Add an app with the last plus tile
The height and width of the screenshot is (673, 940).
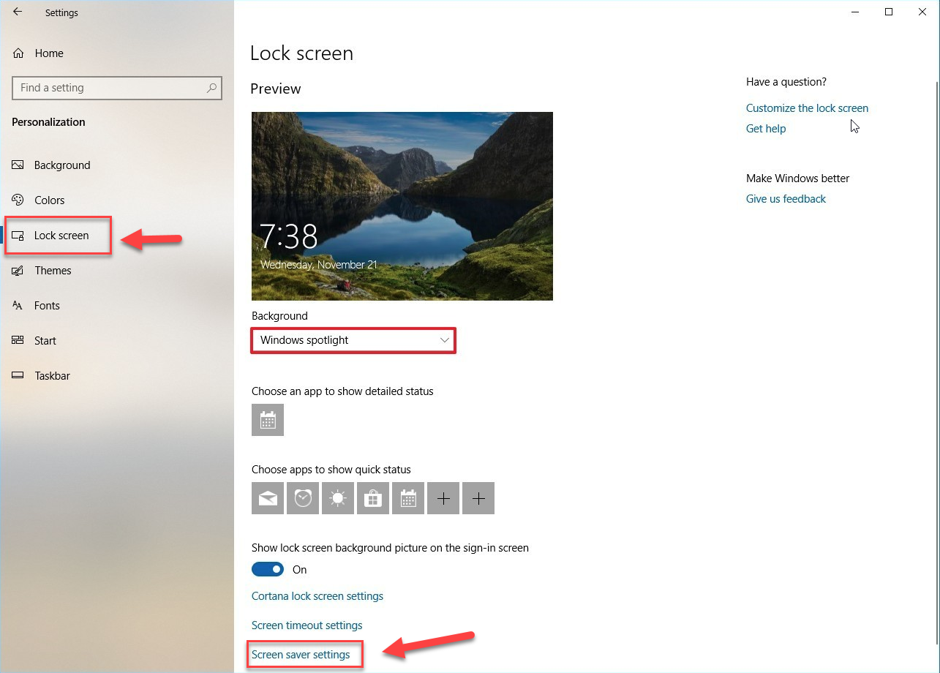click(478, 499)
